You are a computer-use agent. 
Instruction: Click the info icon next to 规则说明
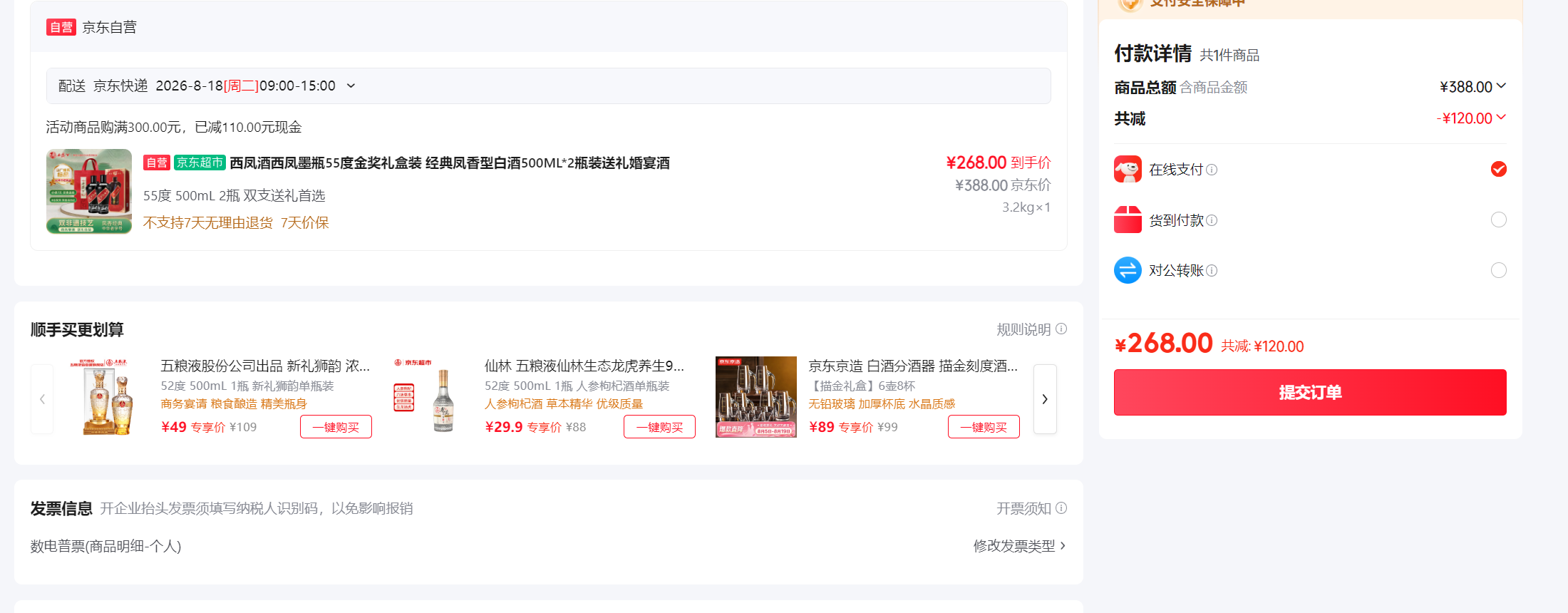tap(1061, 329)
